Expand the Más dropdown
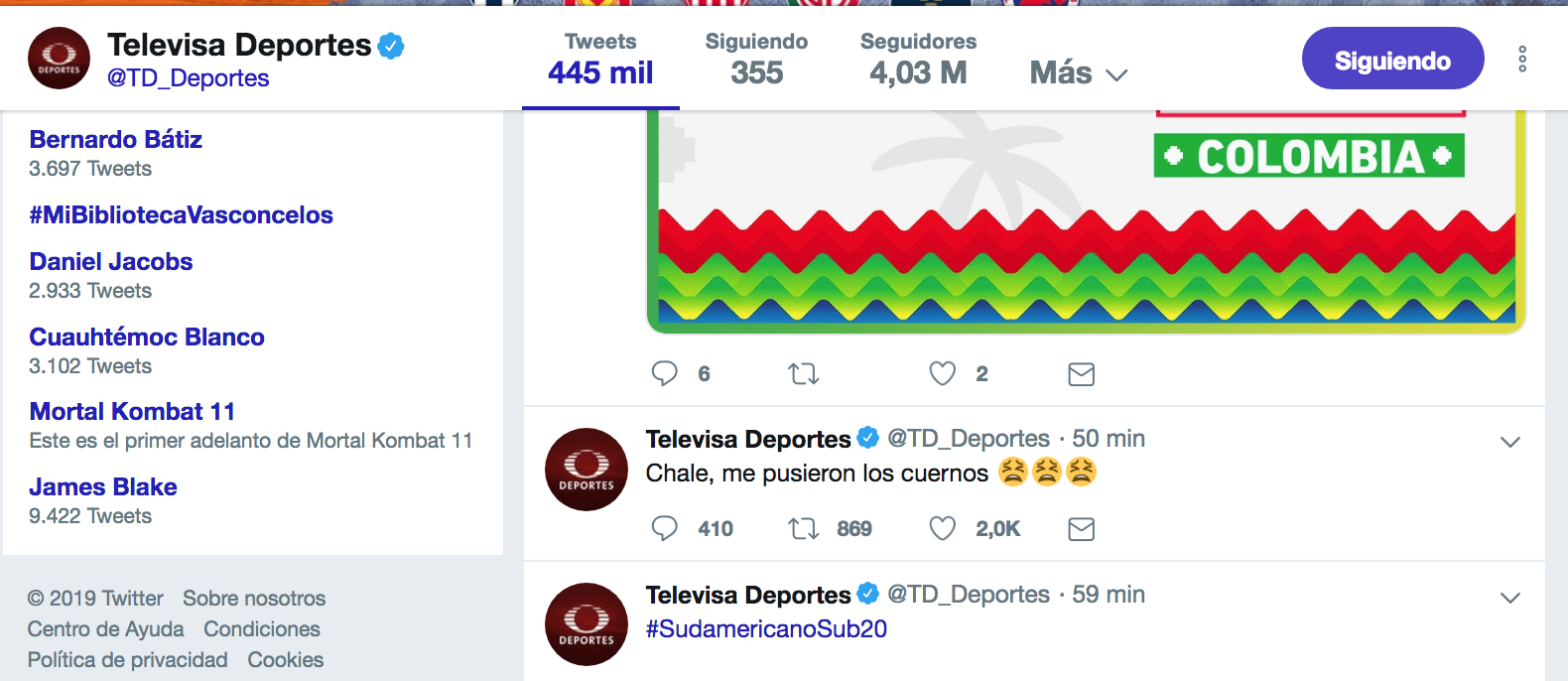The image size is (1568, 681). [1079, 72]
